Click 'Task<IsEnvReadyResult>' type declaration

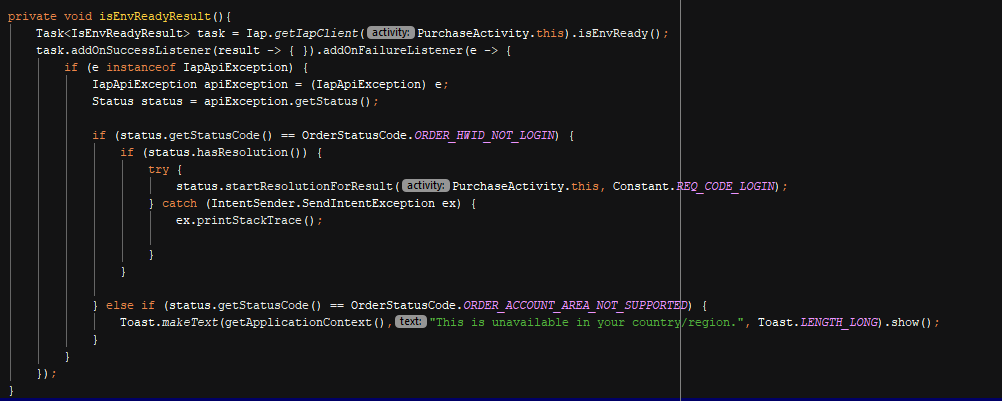point(113,33)
